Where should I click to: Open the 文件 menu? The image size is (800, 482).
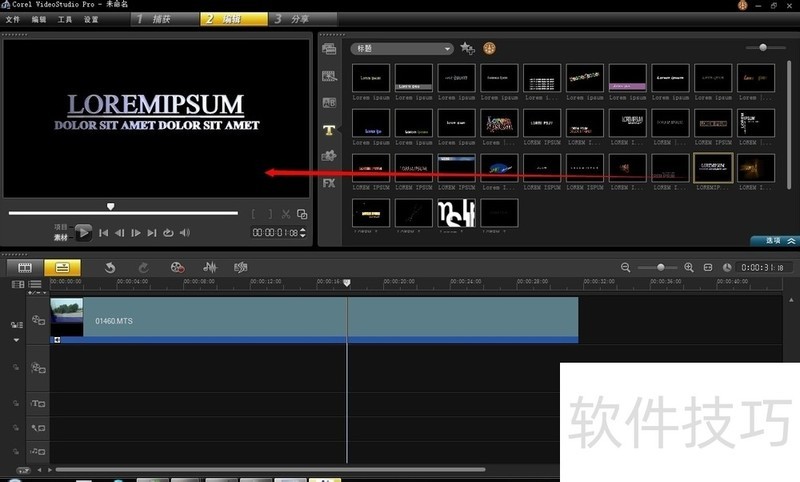click(13, 19)
